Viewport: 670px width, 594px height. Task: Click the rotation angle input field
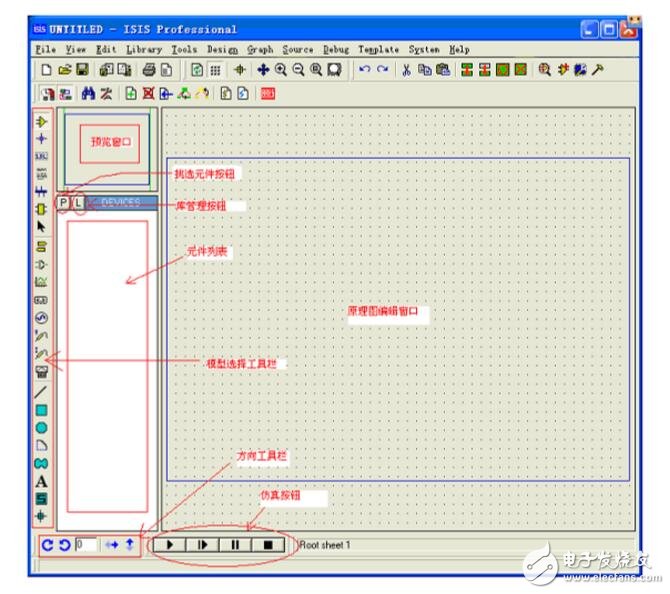(85, 545)
